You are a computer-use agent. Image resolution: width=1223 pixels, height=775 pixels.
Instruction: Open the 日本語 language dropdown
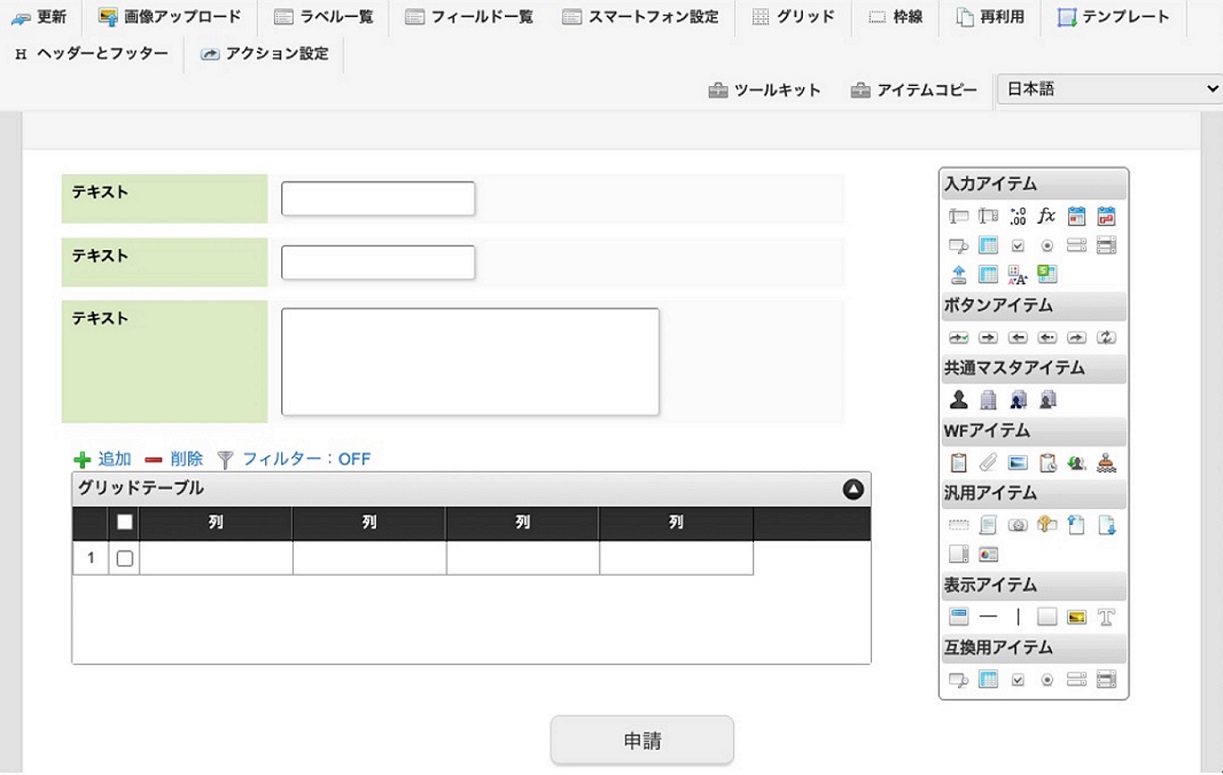tap(1109, 89)
